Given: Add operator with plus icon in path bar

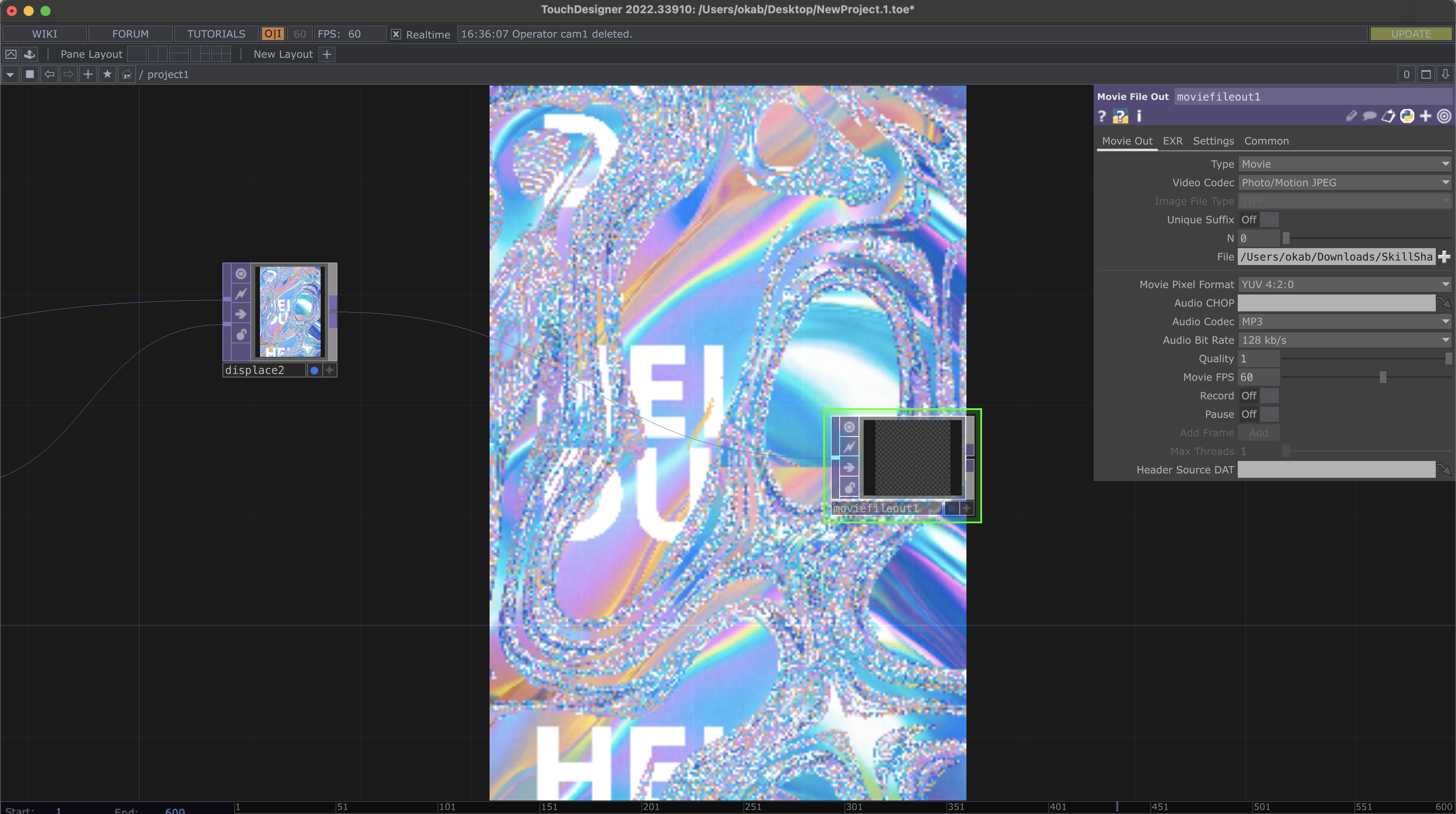Looking at the screenshot, I should [x=88, y=74].
